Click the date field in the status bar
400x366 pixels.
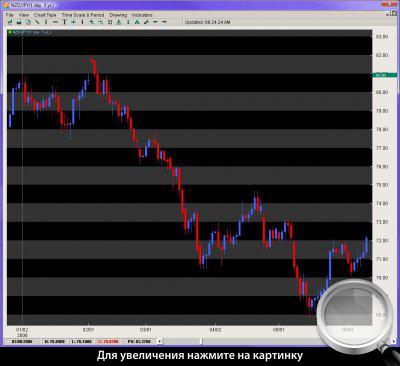22,341
